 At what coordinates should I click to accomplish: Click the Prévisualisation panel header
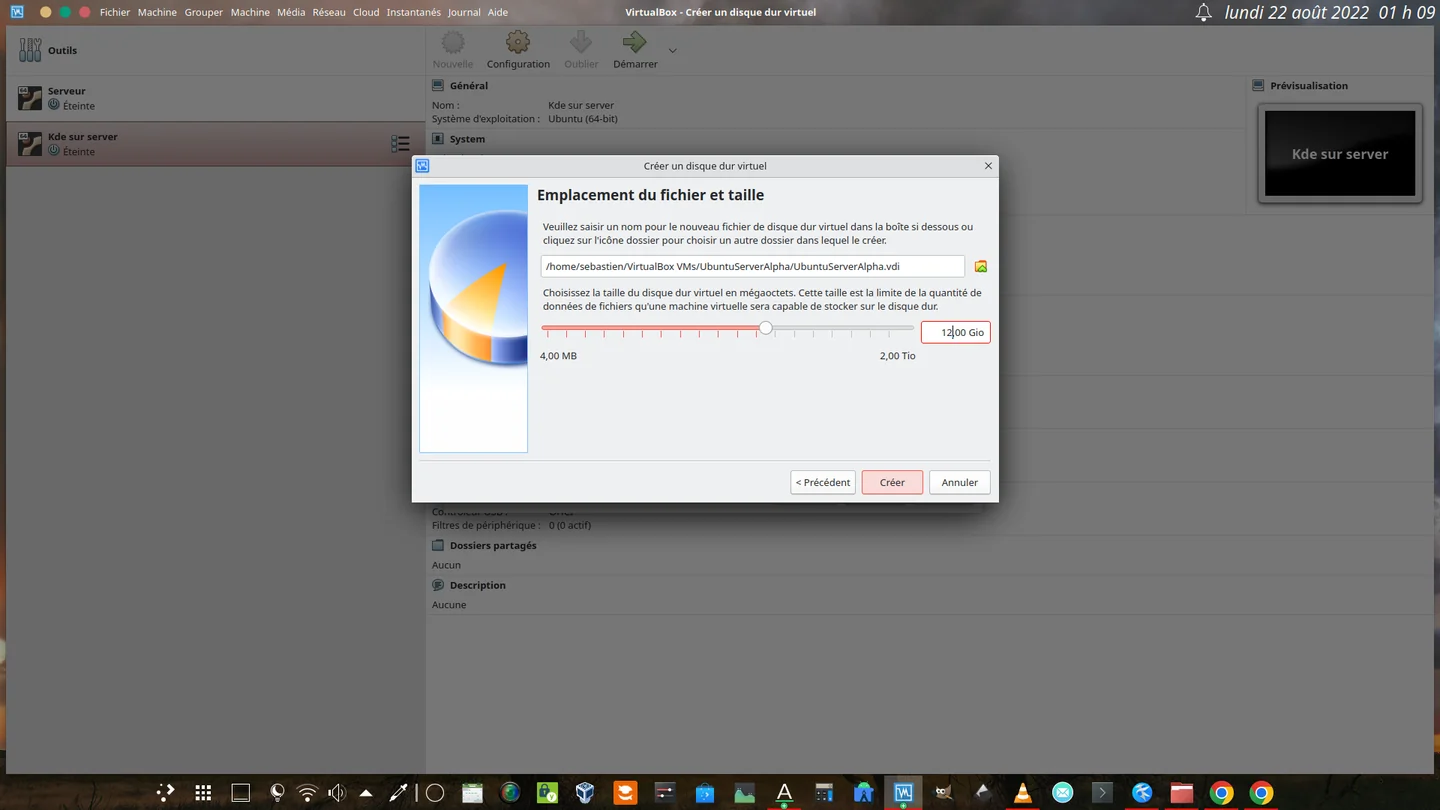pyautogui.click(x=1308, y=86)
